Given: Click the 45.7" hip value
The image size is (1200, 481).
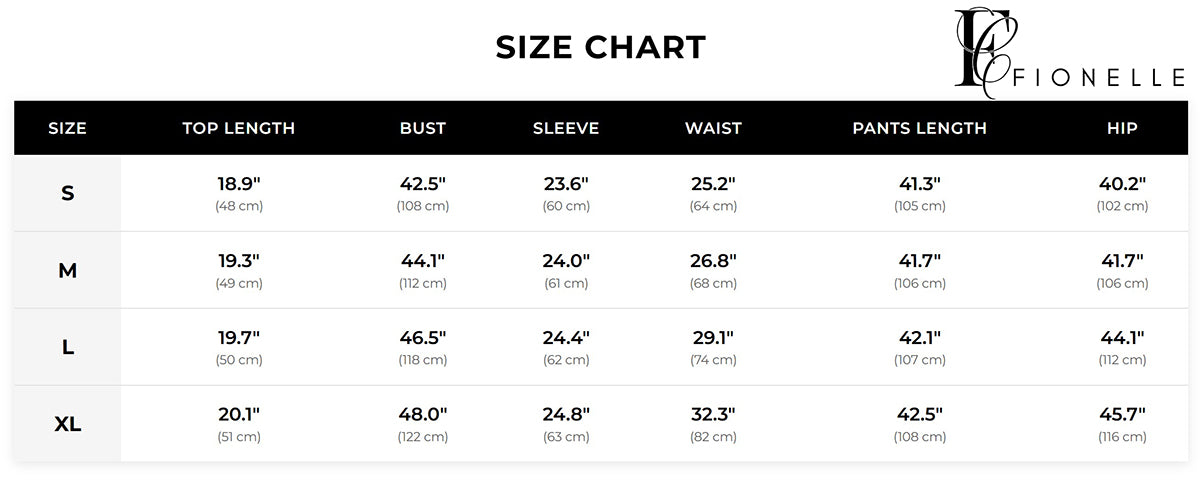Looking at the screenshot, I should pyautogui.click(x=1122, y=415).
